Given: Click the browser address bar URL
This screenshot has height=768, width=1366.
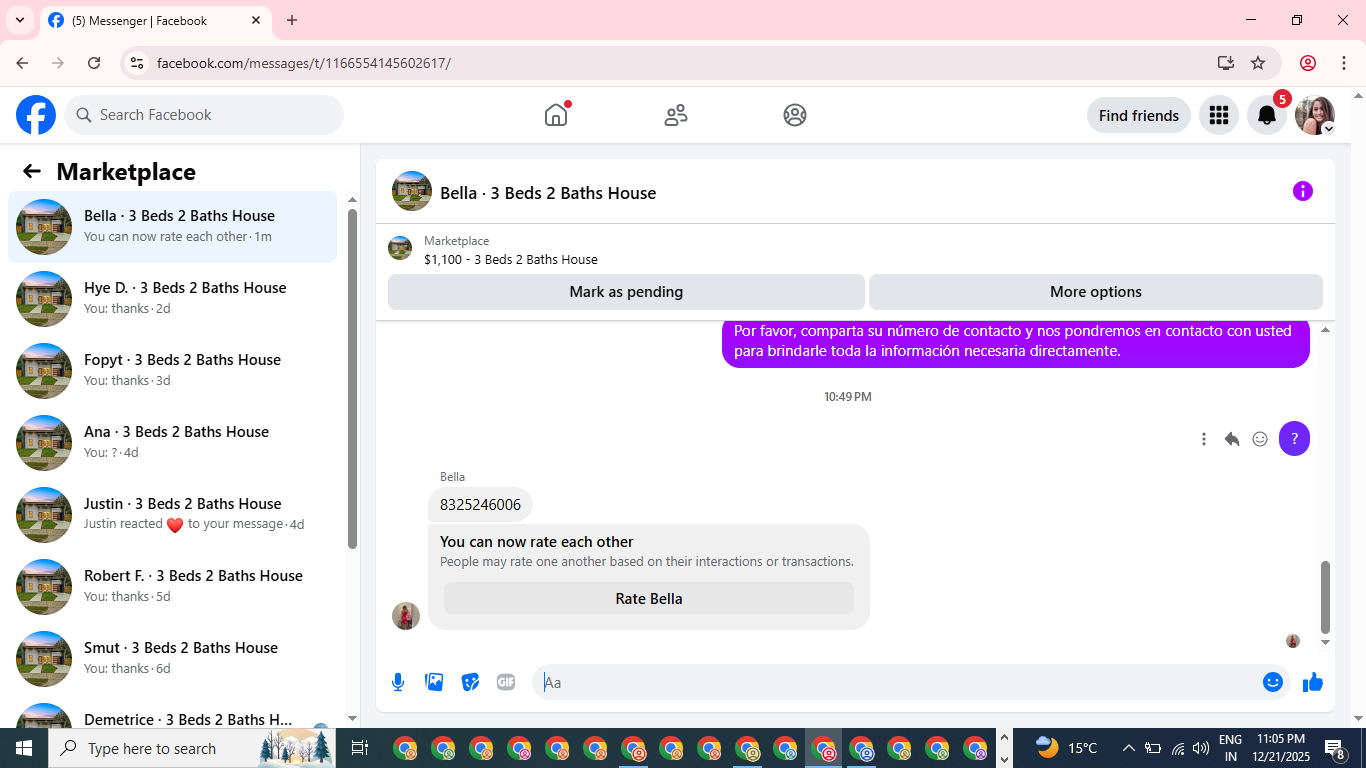Looking at the screenshot, I should (304, 63).
